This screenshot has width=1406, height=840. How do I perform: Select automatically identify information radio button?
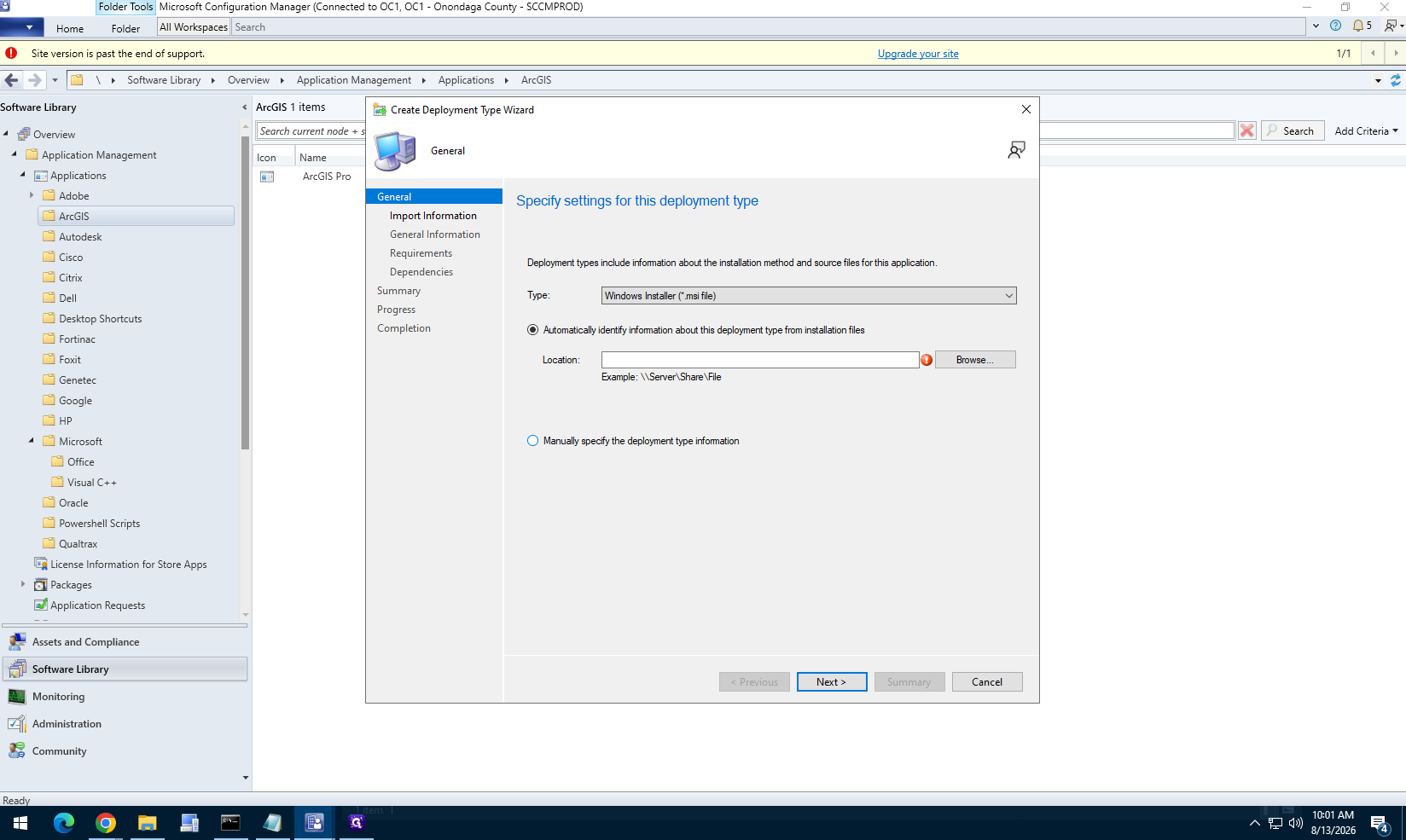[x=532, y=330]
